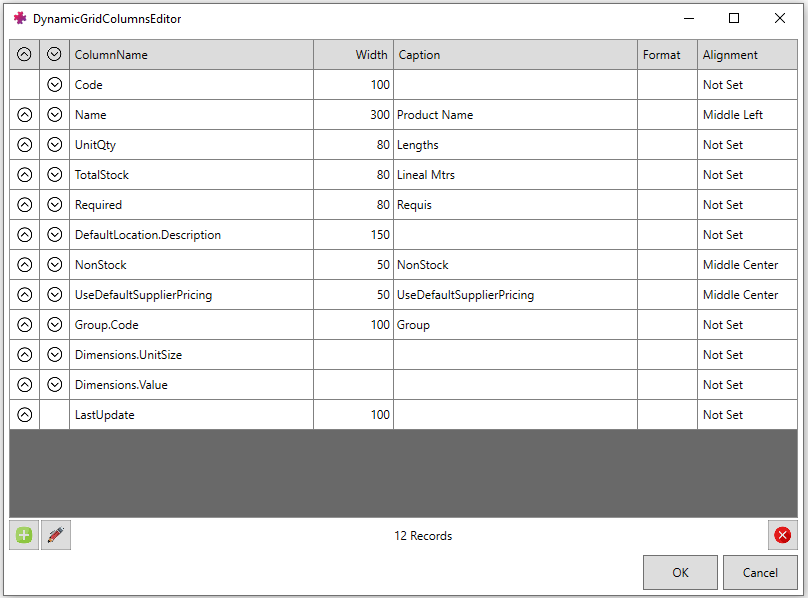Select the 'Product Name' caption cell
This screenshot has height=598, width=808.
point(515,114)
